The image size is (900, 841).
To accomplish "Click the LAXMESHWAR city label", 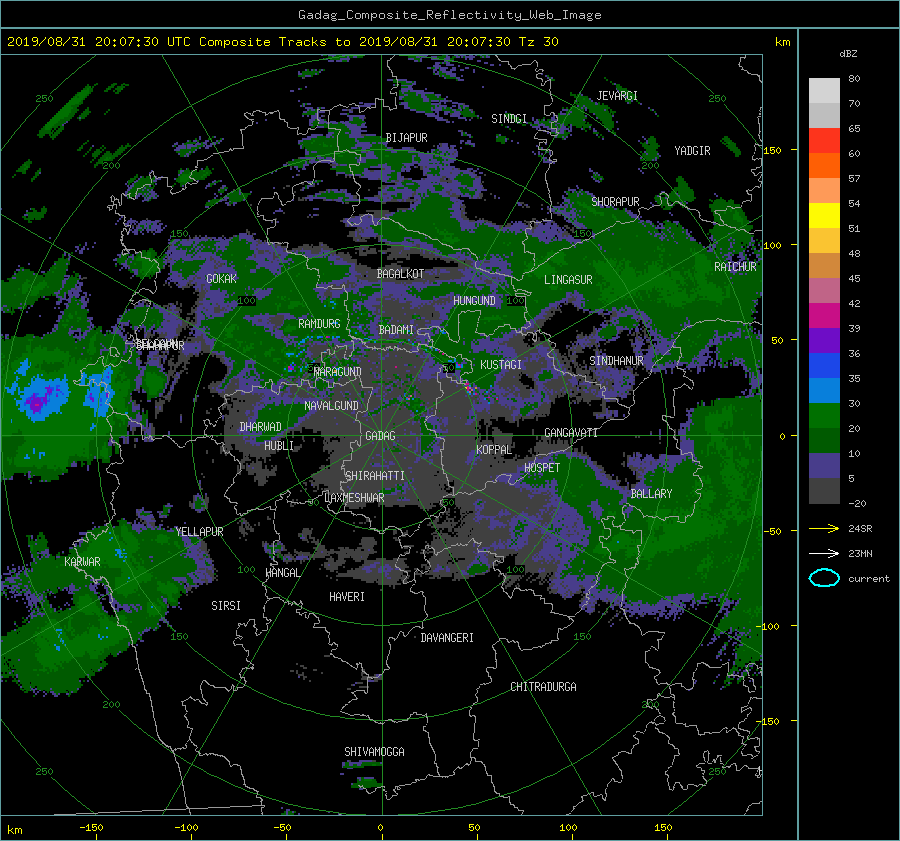I will [x=354, y=498].
